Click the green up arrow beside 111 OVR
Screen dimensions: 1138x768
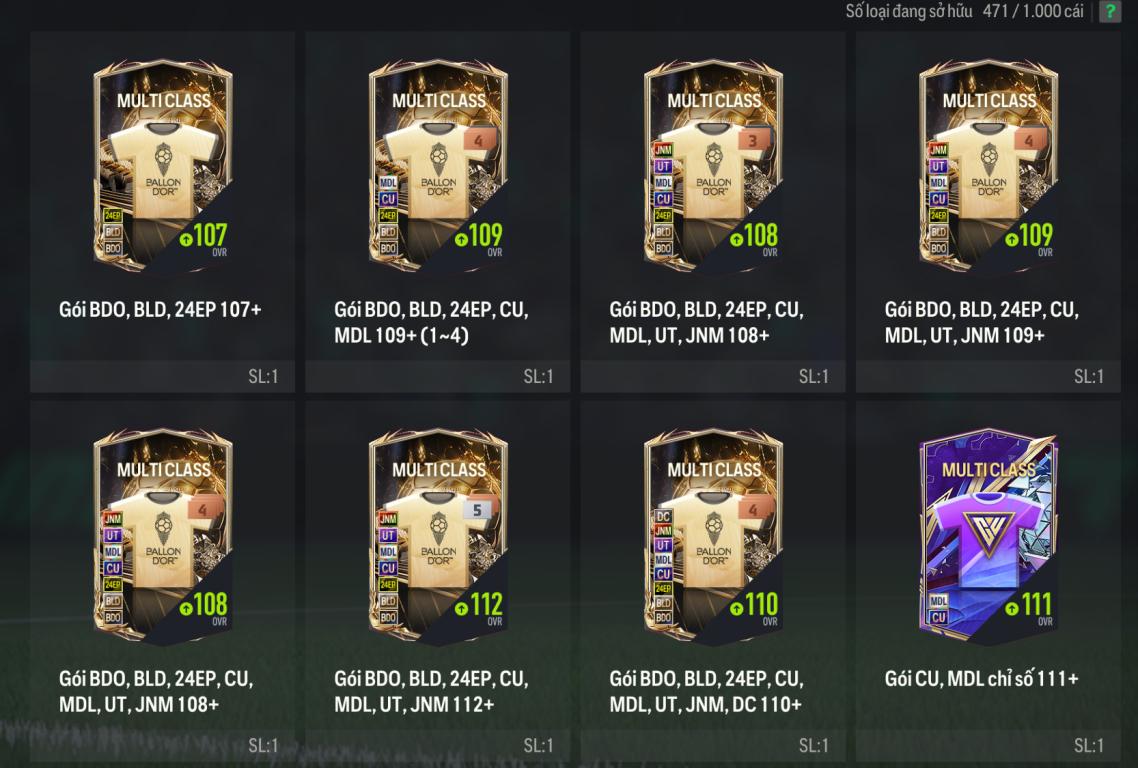pos(1012,608)
